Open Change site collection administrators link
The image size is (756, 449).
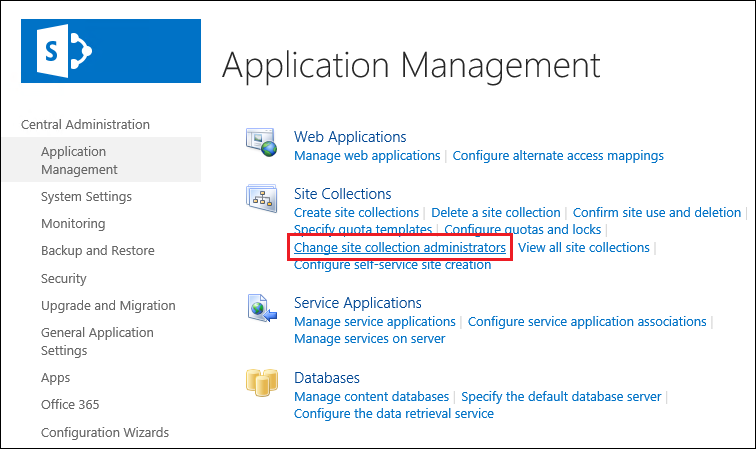pyautogui.click(x=400, y=247)
